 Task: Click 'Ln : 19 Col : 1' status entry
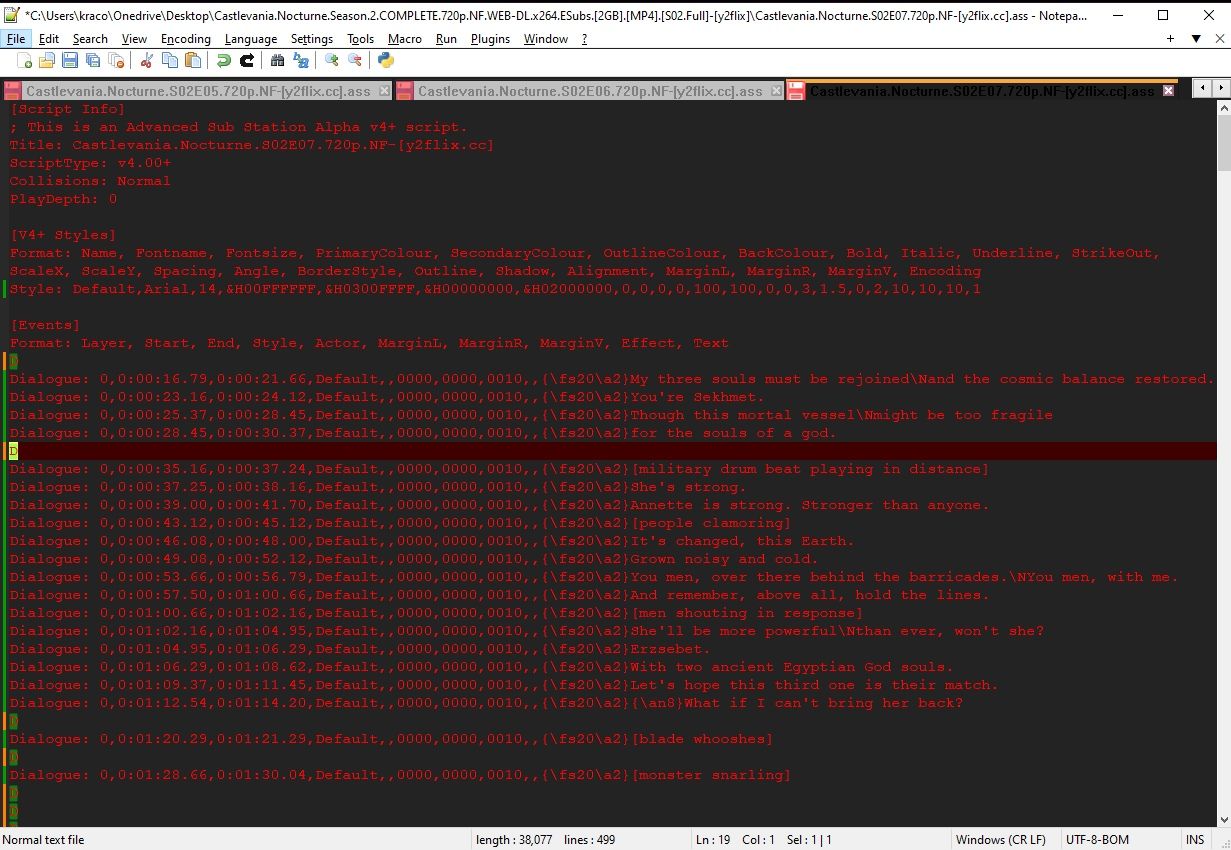tap(737, 840)
